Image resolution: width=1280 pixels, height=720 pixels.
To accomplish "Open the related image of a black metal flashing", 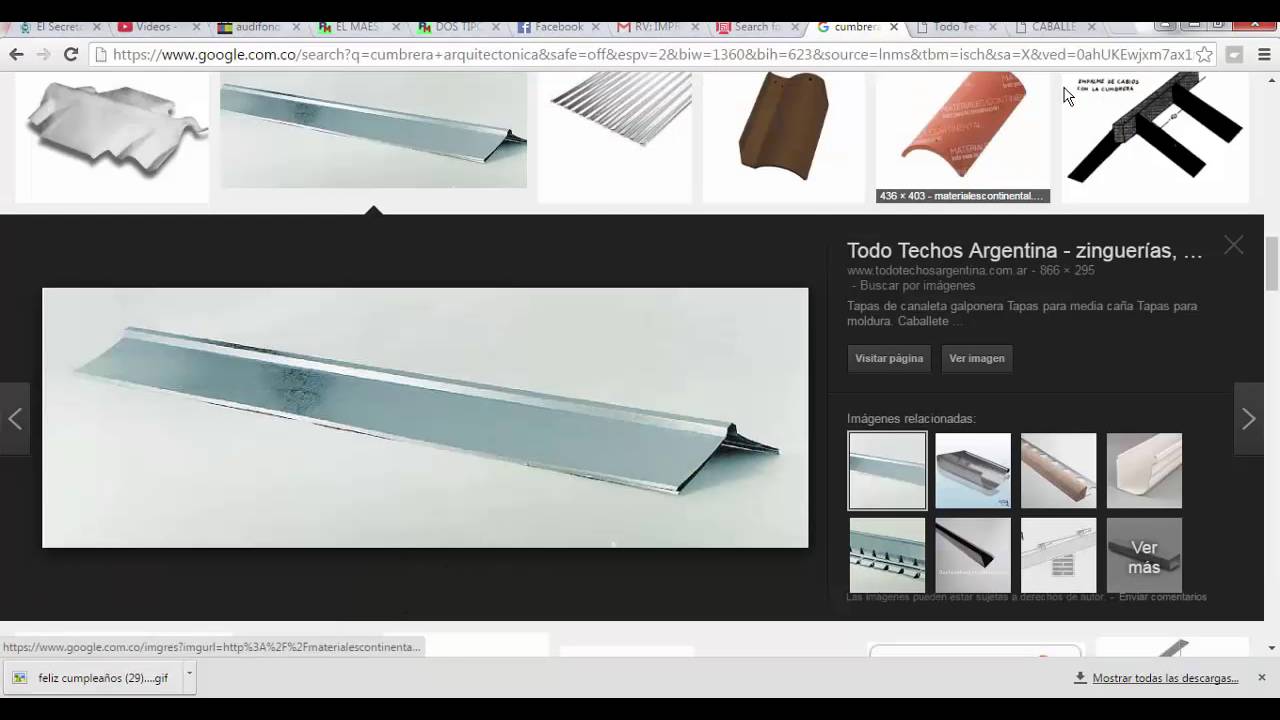I will pyautogui.click(x=973, y=555).
